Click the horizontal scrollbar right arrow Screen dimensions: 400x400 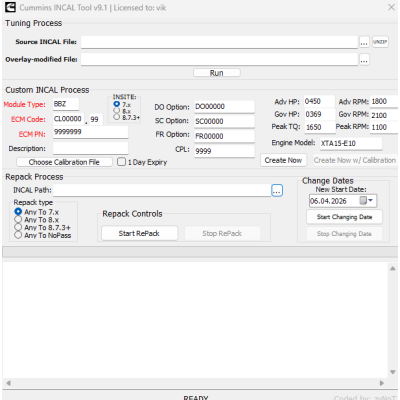[382, 383]
